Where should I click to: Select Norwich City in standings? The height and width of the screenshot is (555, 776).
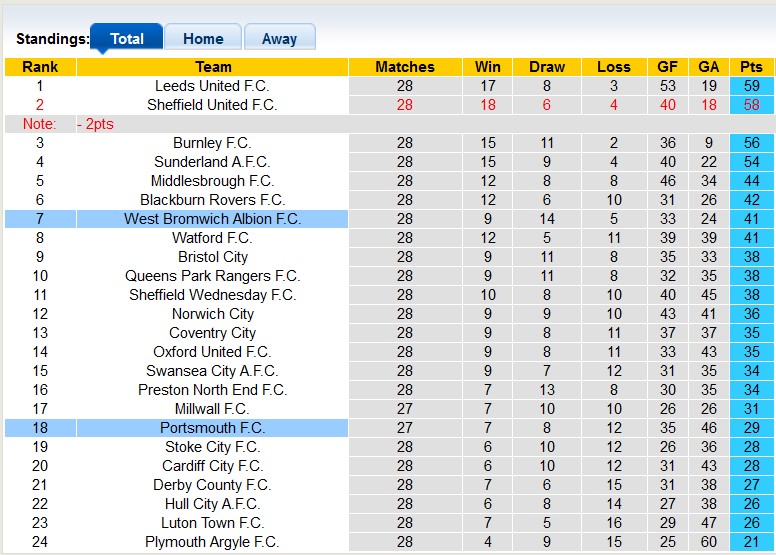click(x=212, y=314)
